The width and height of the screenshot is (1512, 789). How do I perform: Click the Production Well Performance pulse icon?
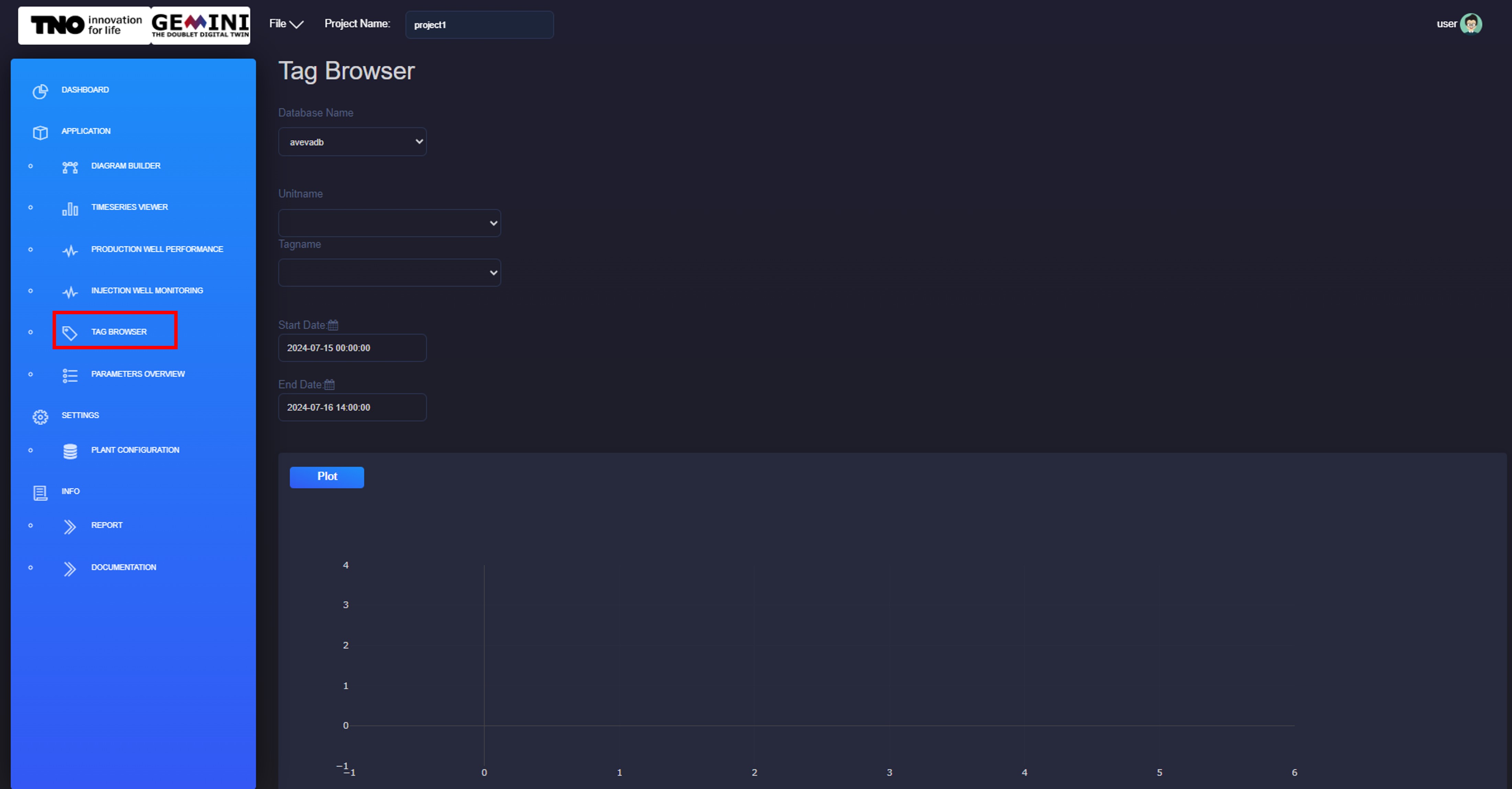coord(70,251)
